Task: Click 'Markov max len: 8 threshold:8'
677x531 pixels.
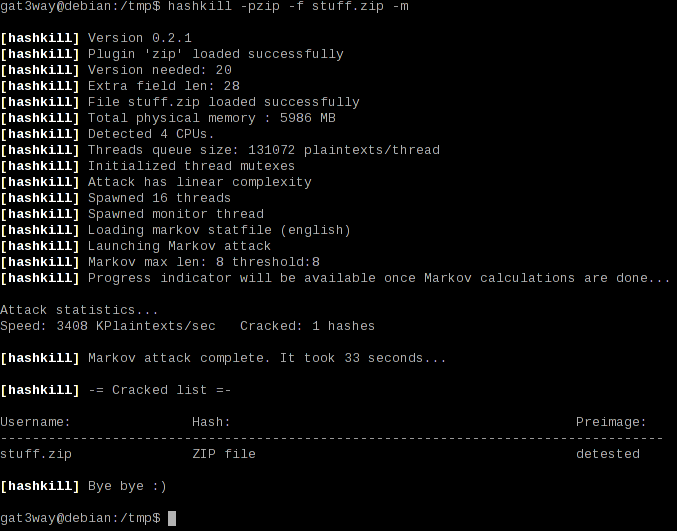Action: (x=204, y=262)
